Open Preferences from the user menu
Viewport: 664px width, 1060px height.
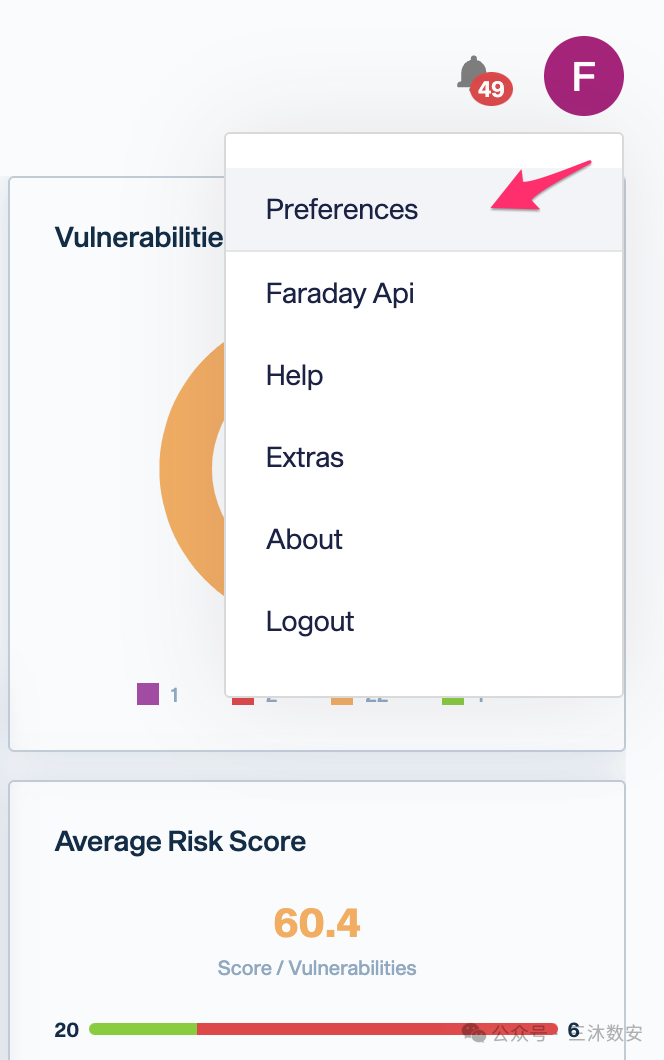point(342,209)
